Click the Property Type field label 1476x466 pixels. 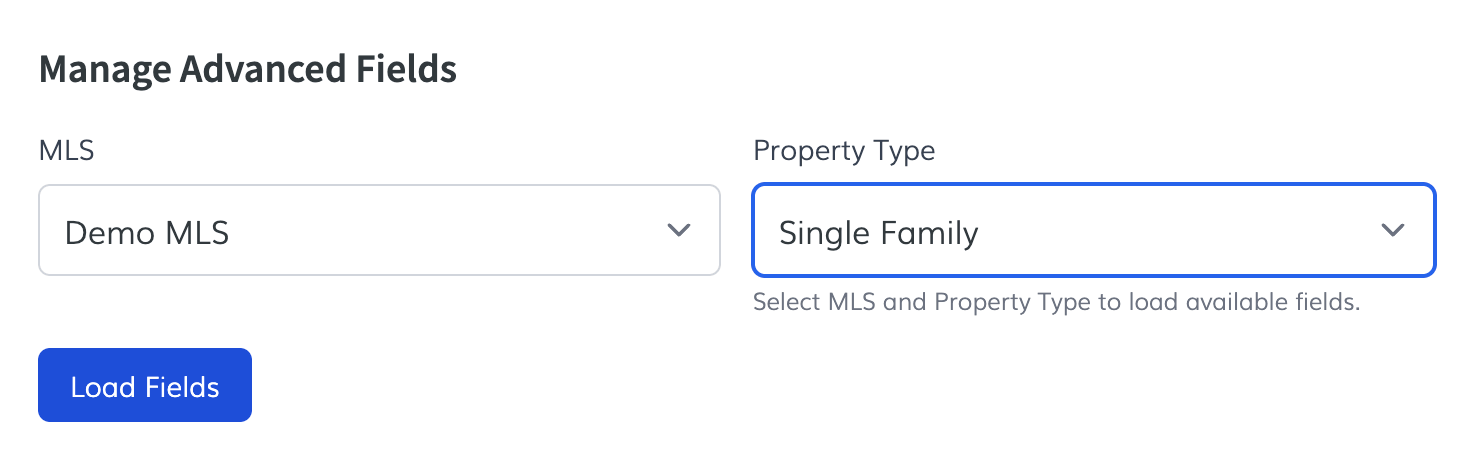coord(844,151)
